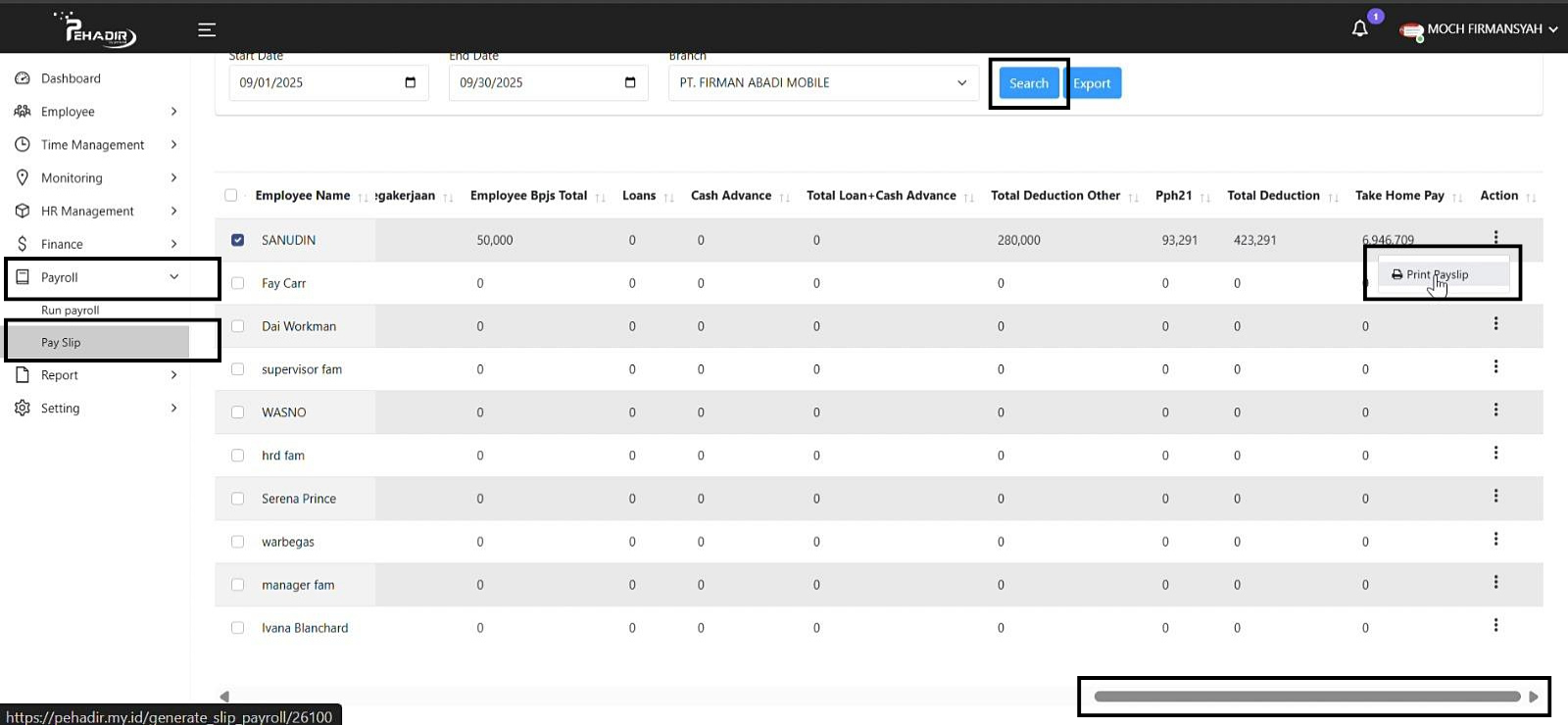The width and height of the screenshot is (1568, 725).
Task: Open the three-dot action menu for Dai Workman
Action: [x=1495, y=324]
